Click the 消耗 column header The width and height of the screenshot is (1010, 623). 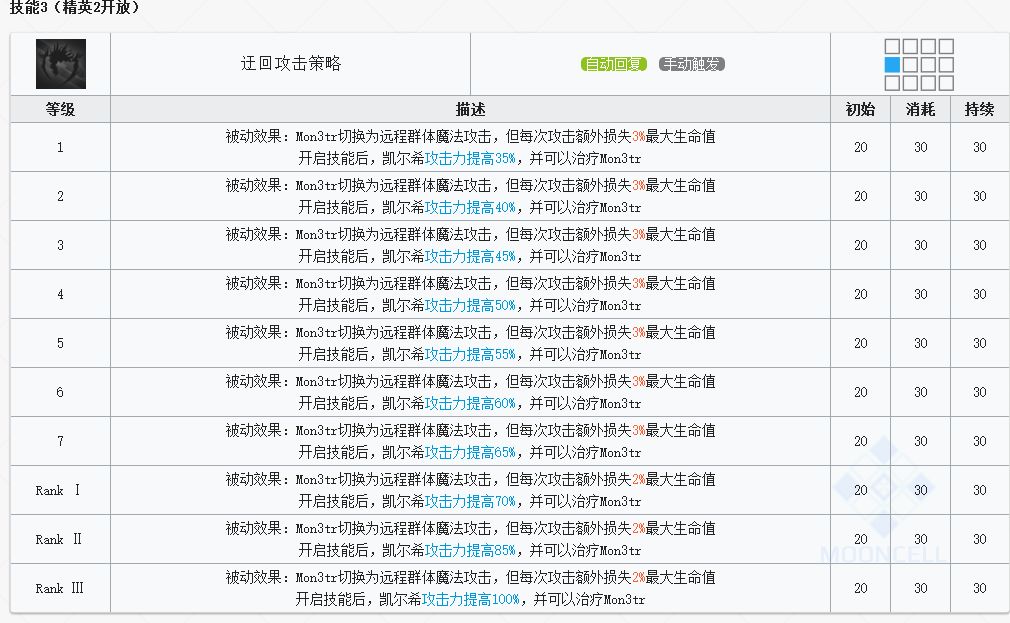coord(920,110)
